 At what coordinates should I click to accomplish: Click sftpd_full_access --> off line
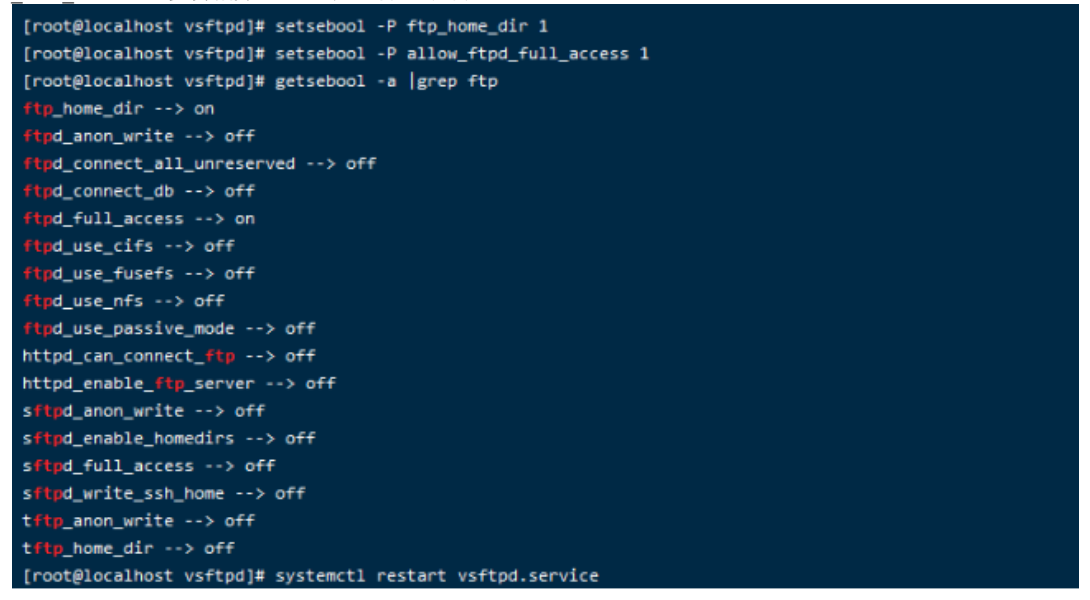pyautogui.click(x=149, y=466)
